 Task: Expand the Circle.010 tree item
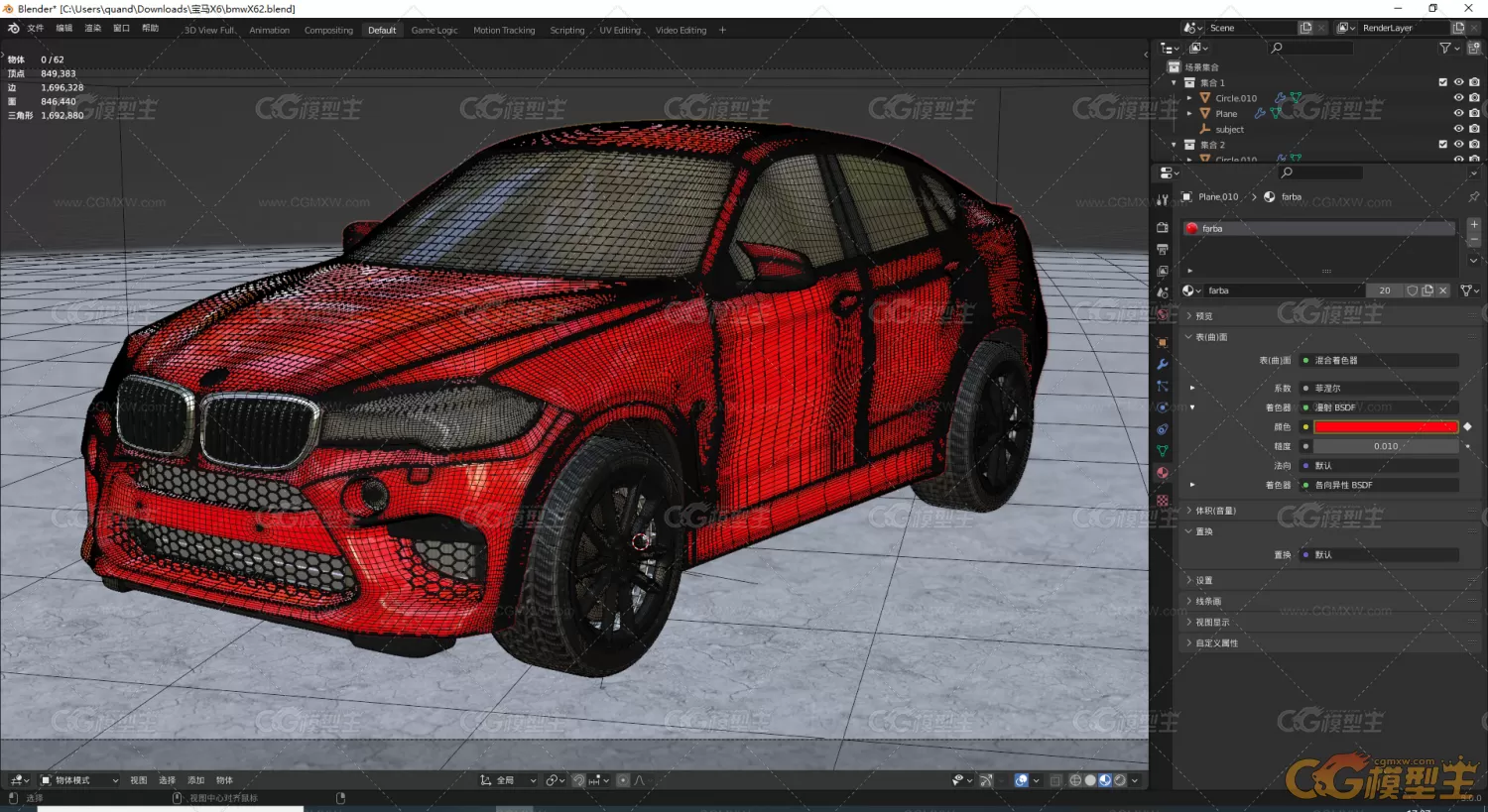1190,98
